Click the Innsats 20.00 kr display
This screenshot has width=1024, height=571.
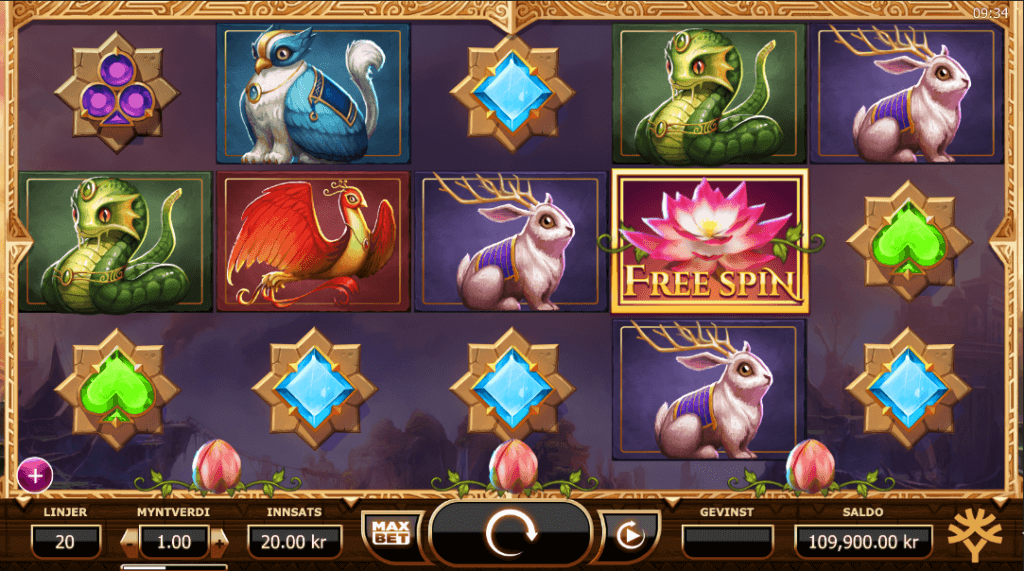tap(294, 542)
